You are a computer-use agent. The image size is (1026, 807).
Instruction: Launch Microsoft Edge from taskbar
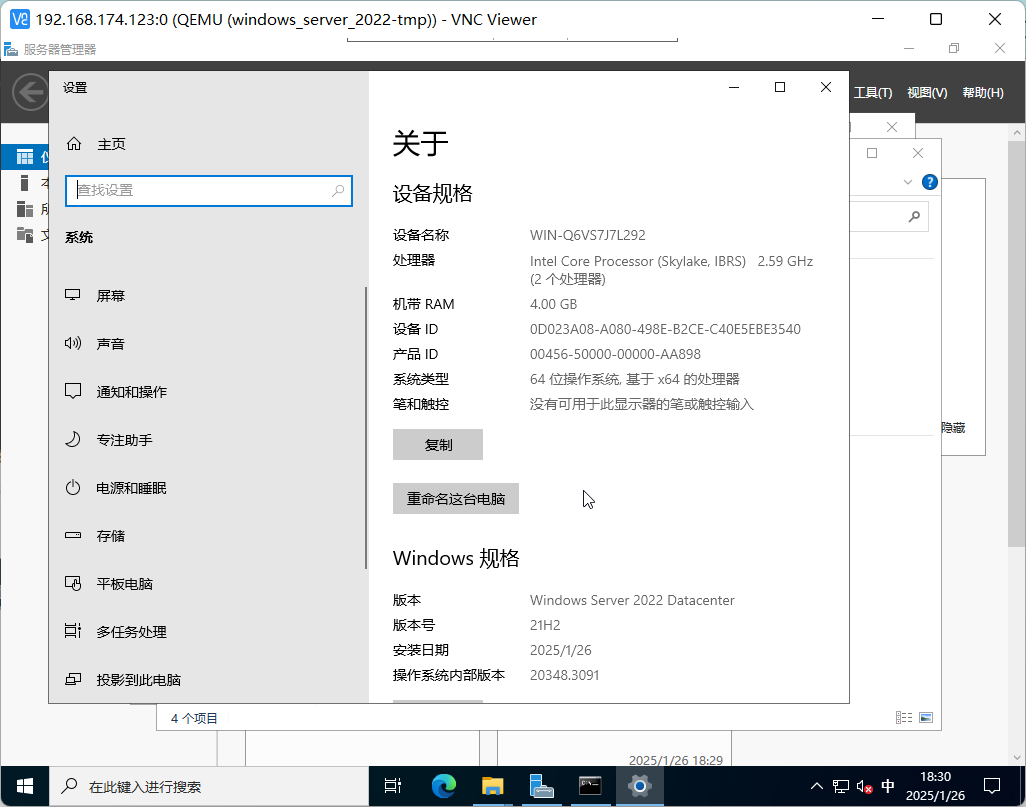tap(444, 786)
